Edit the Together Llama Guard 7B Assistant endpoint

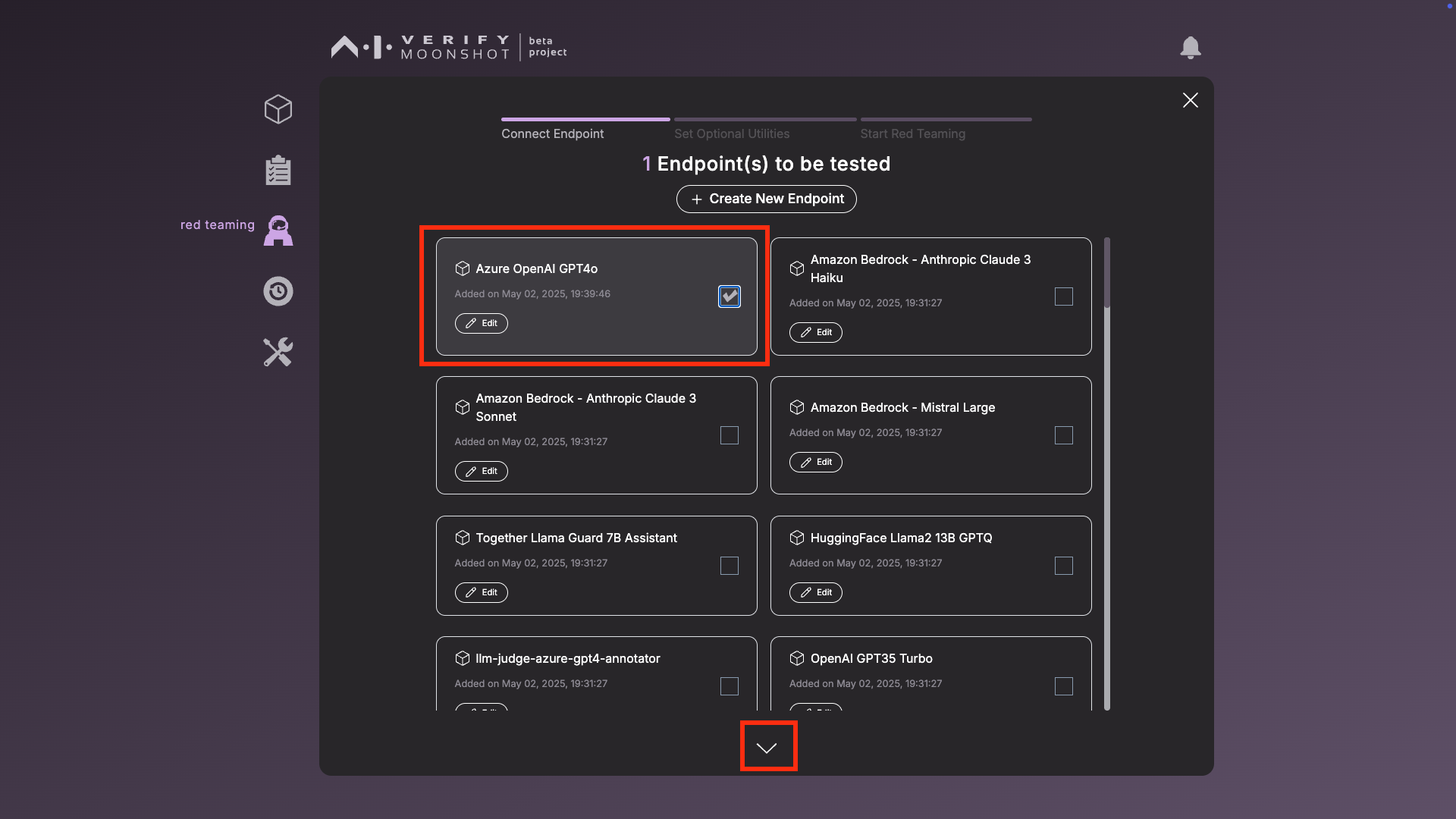pyautogui.click(x=482, y=592)
